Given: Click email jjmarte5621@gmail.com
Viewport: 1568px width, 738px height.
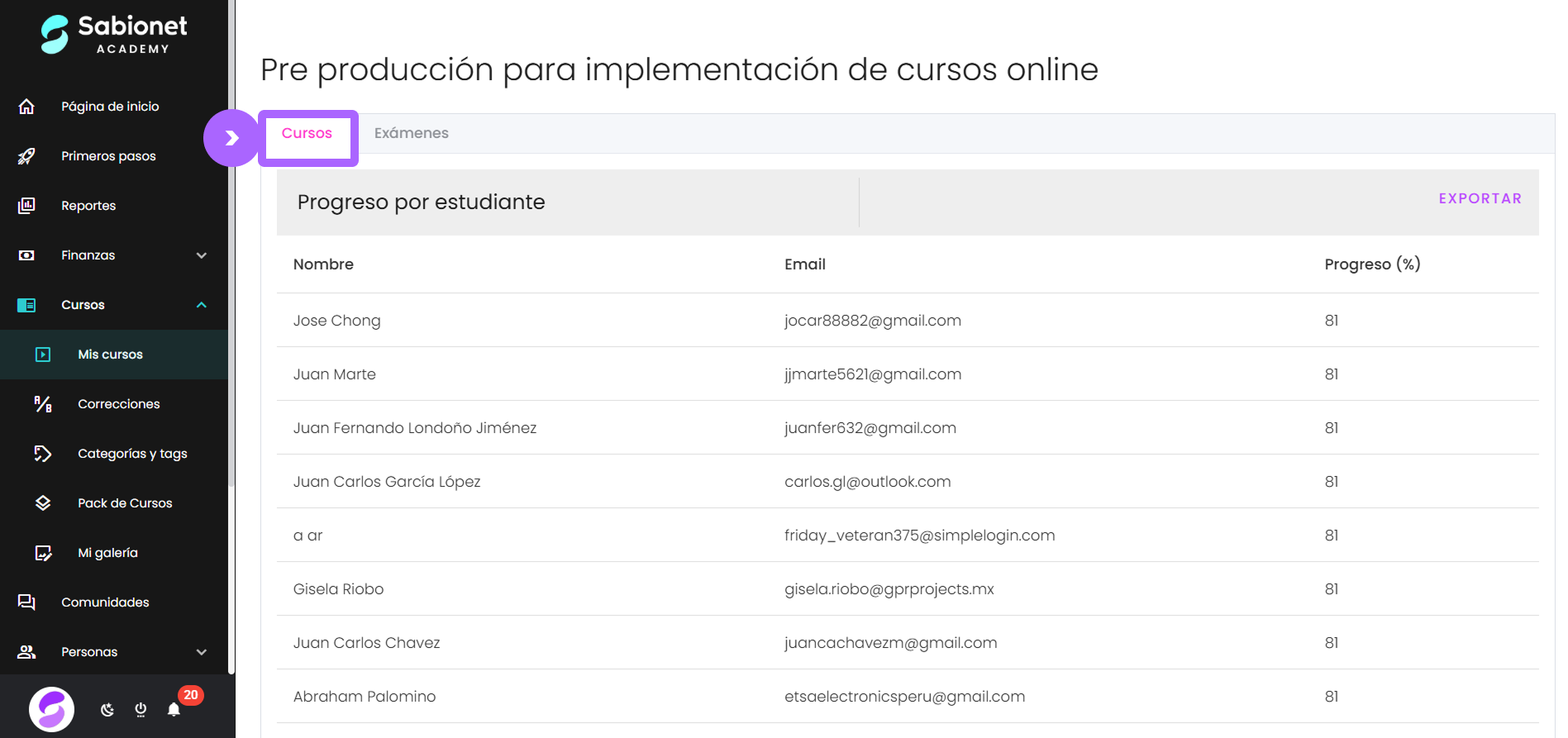Looking at the screenshot, I should pos(873,374).
